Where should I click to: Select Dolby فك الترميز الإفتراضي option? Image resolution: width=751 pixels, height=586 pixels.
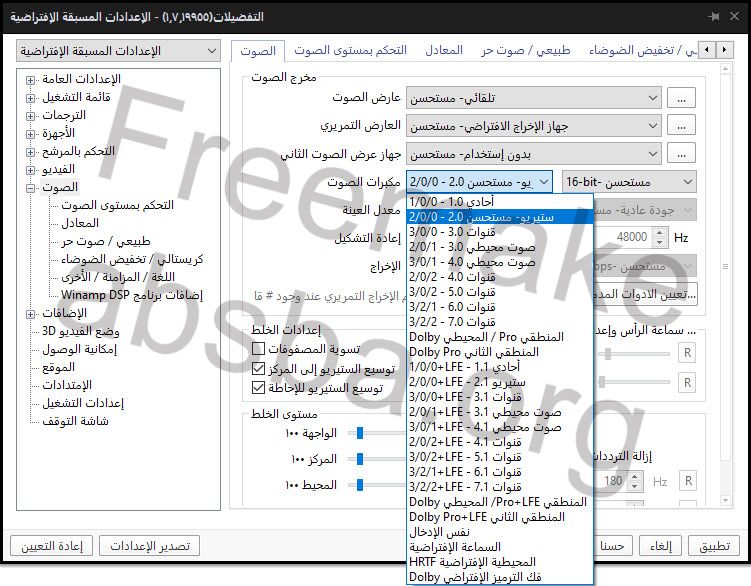(500, 577)
